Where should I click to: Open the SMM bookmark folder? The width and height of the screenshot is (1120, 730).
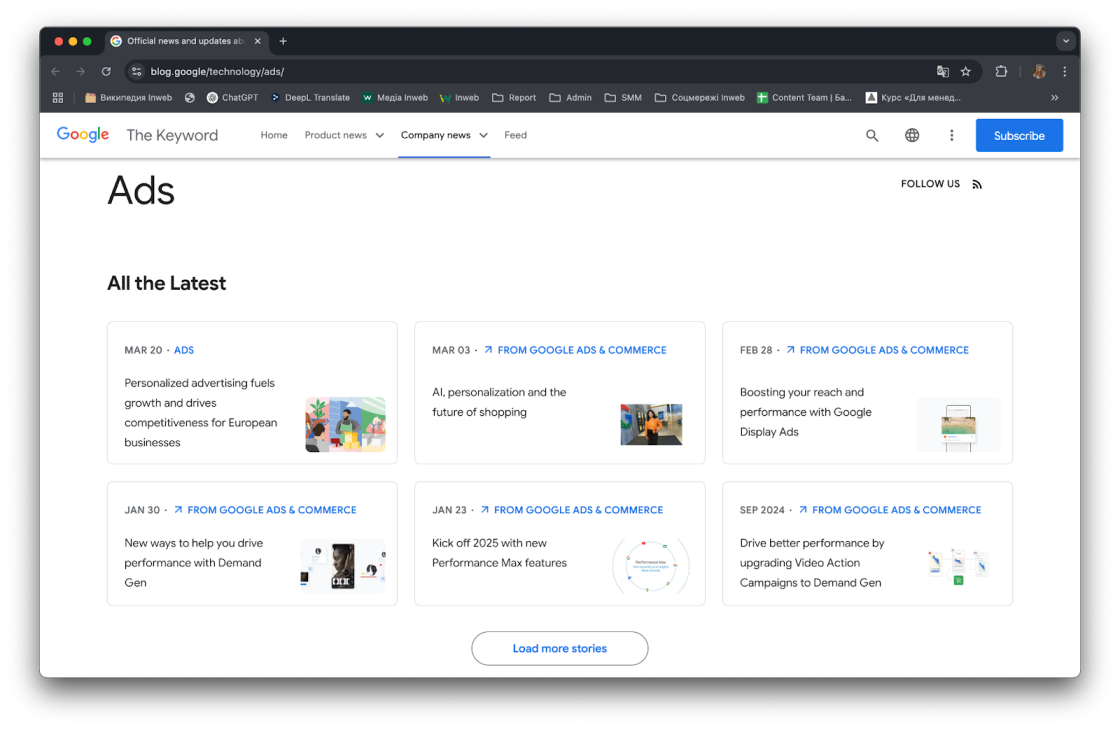tap(623, 98)
